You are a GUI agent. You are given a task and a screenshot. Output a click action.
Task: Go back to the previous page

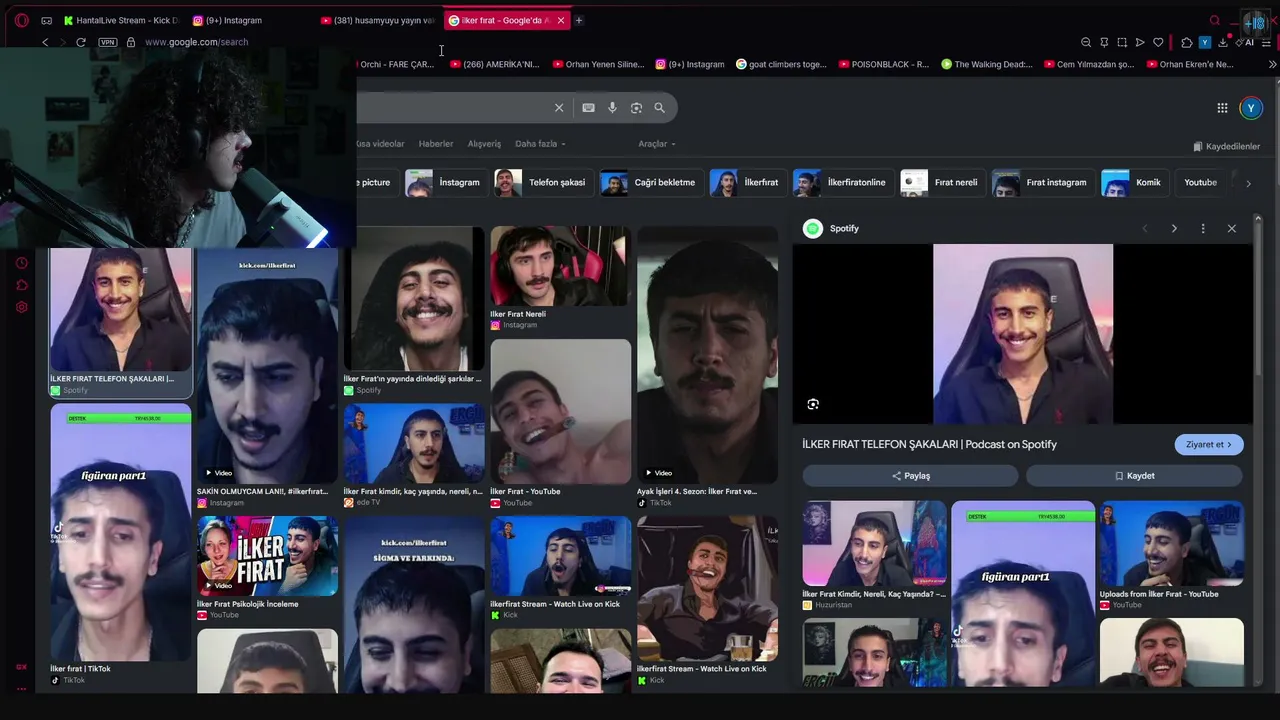(x=45, y=42)
